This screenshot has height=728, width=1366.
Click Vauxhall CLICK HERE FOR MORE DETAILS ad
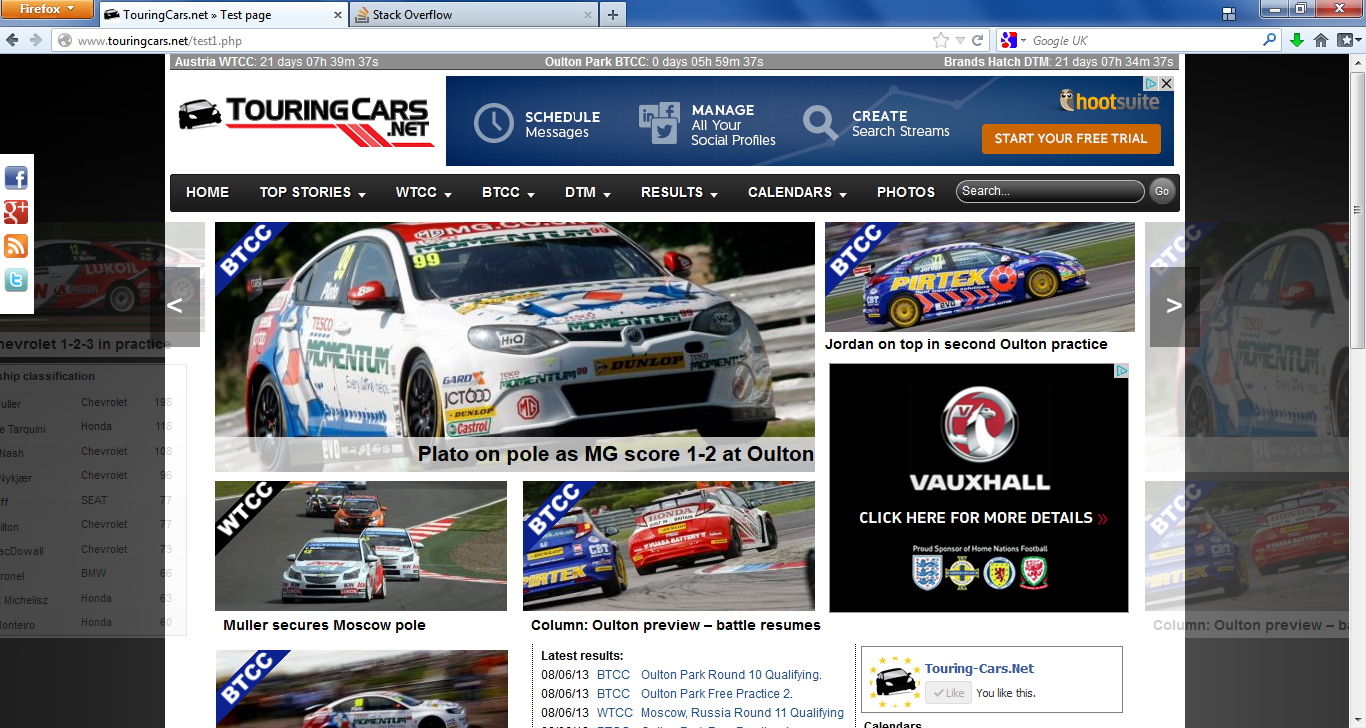click(979, 488)
